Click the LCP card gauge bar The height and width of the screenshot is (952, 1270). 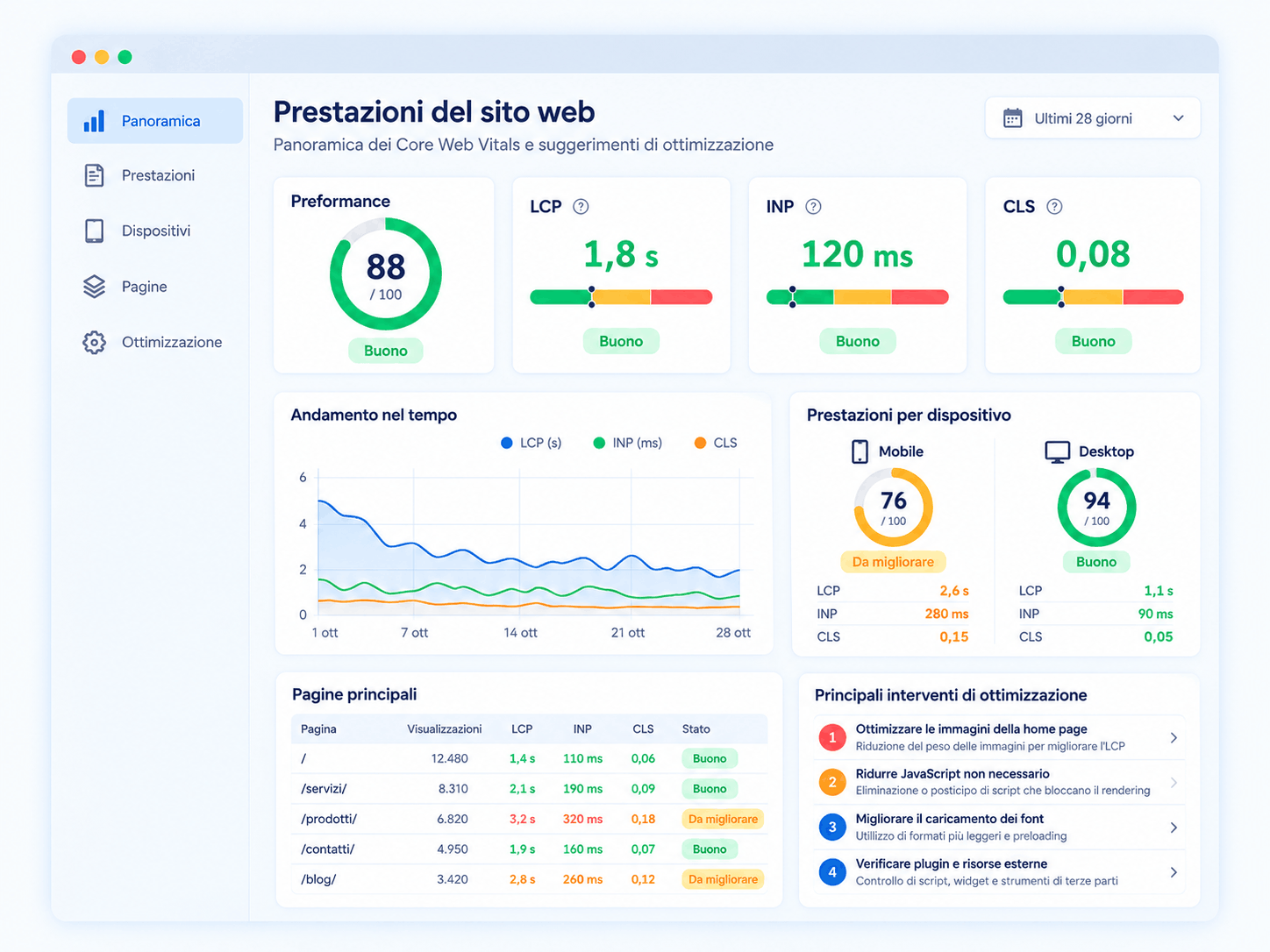(621, 297)
